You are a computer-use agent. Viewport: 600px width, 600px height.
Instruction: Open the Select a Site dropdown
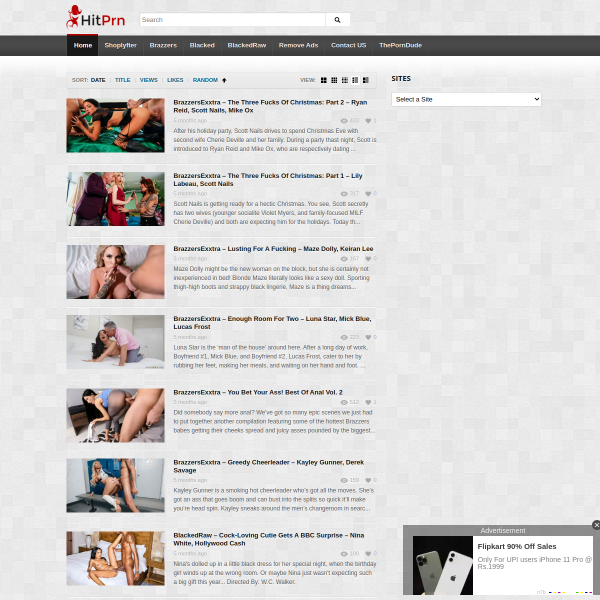pyautogui.click(x=466, y=99)
